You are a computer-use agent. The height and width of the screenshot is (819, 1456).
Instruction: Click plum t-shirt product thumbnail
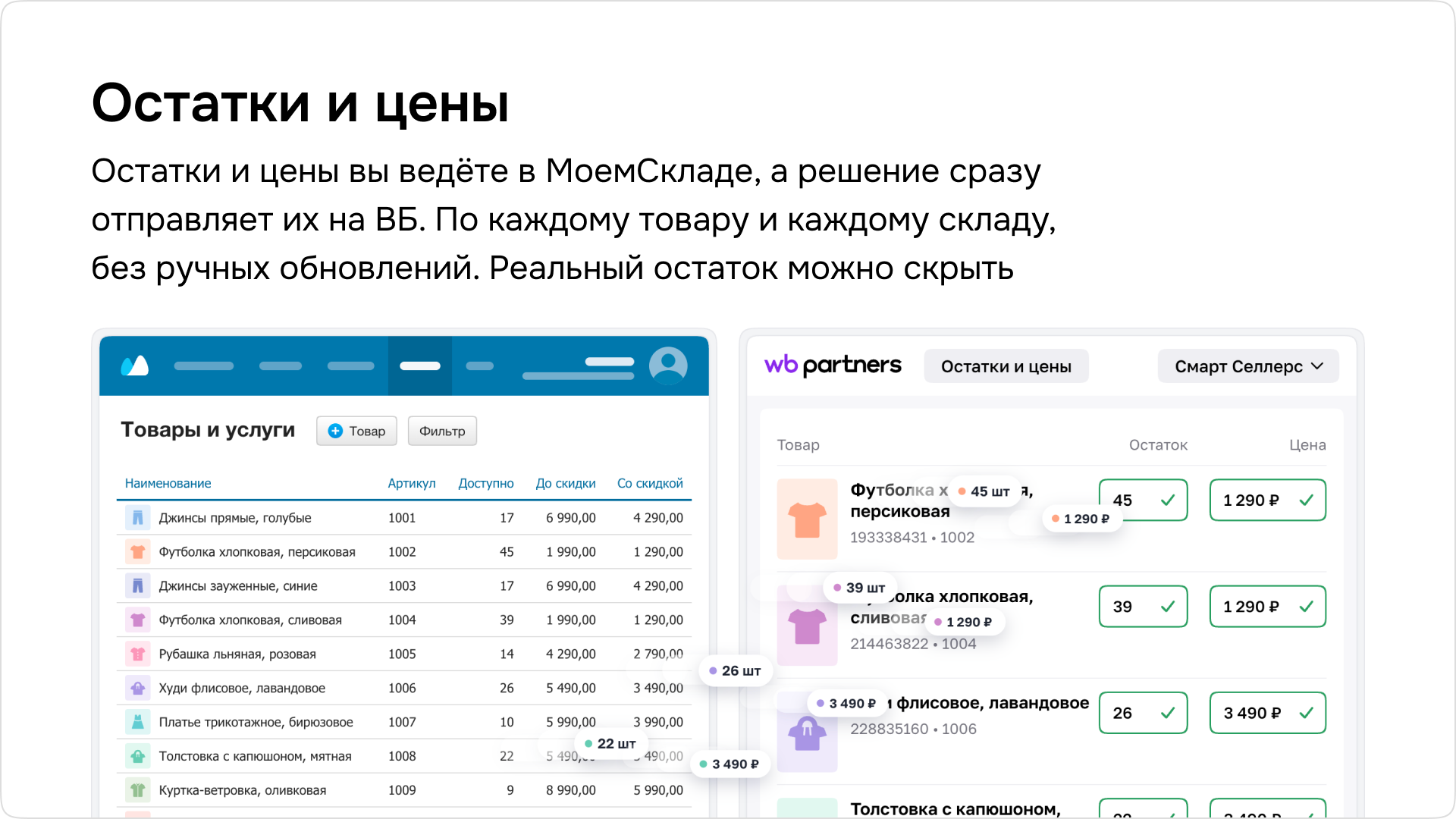coord(807,626)
